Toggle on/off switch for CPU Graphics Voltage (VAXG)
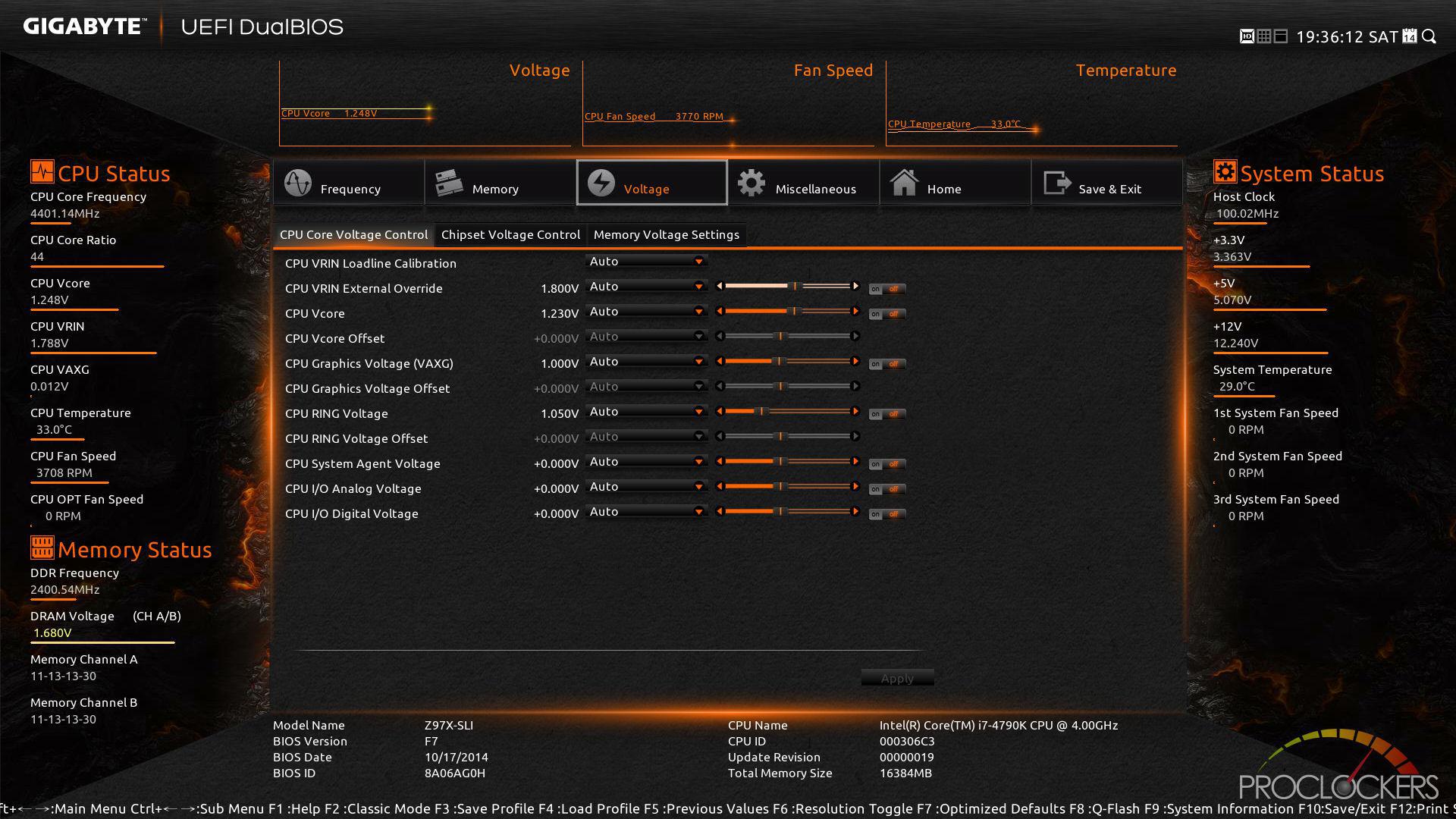Screen dimensions: 1456x819 [886, 364]
